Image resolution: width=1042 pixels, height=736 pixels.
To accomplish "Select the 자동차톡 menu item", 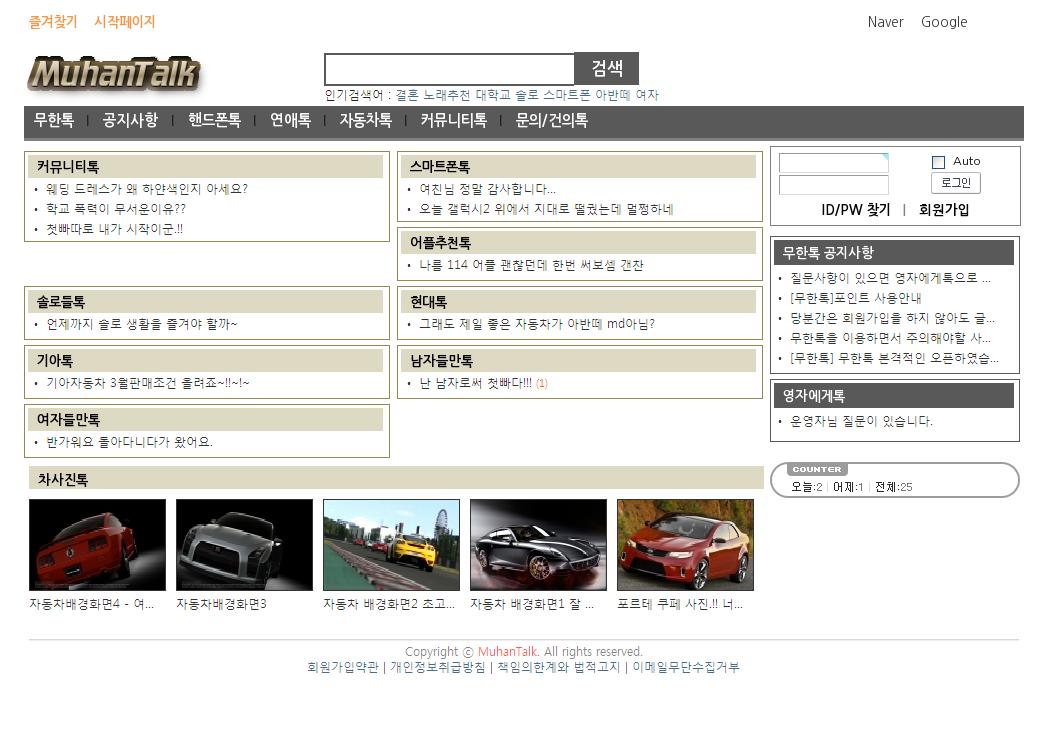I will (365, 120).
